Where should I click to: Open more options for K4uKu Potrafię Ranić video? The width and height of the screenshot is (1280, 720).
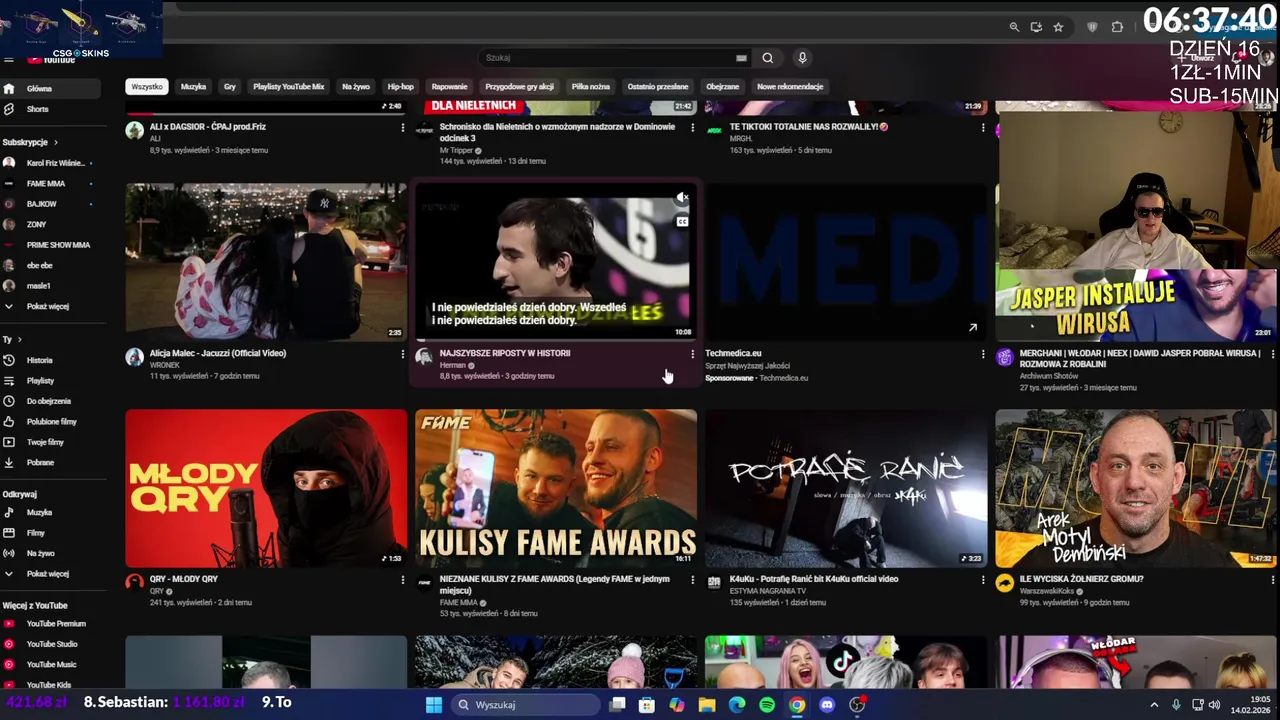point(983,580)
